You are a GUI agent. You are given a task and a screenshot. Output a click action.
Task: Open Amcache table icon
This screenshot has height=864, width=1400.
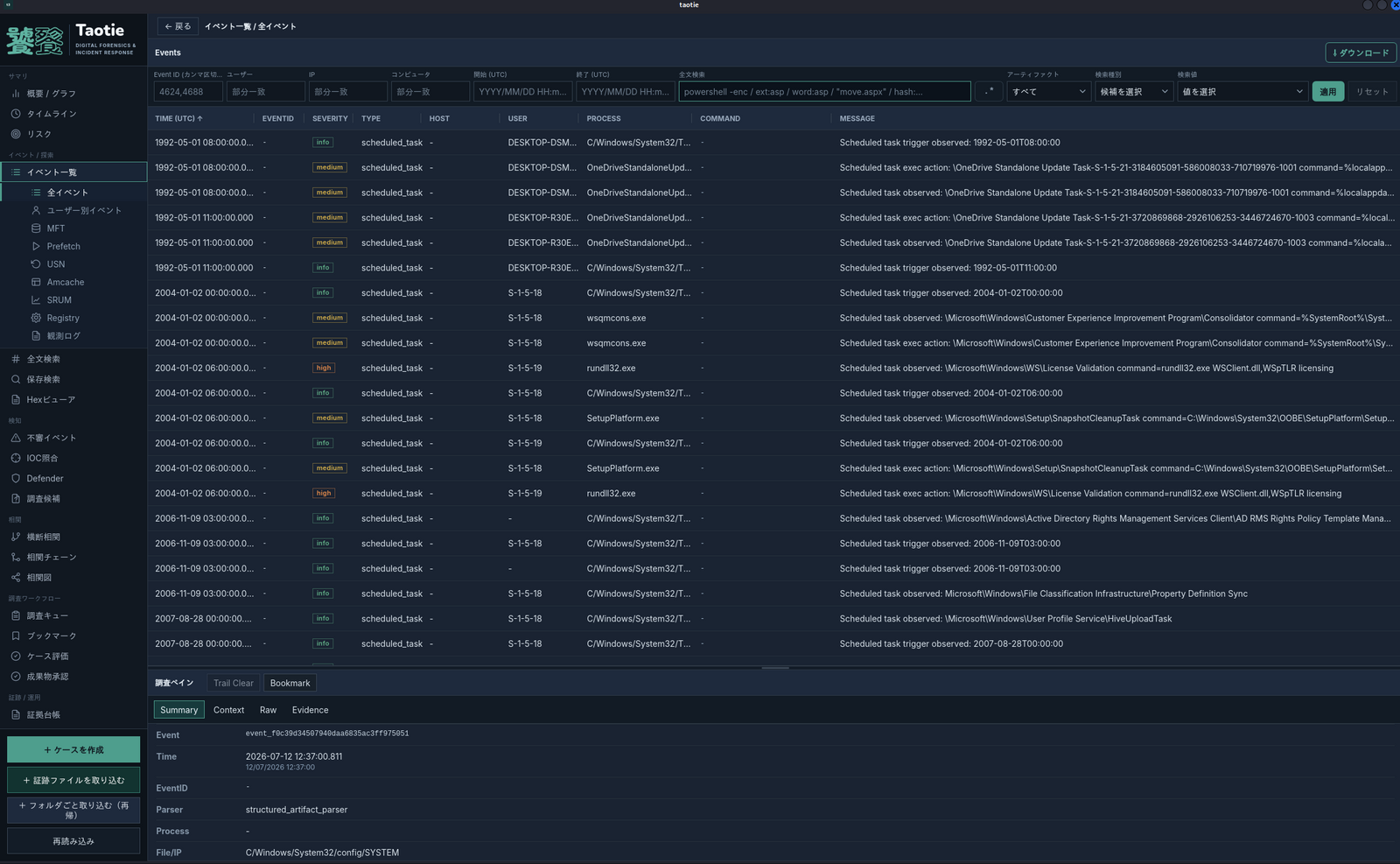click(x=36, y=282)
